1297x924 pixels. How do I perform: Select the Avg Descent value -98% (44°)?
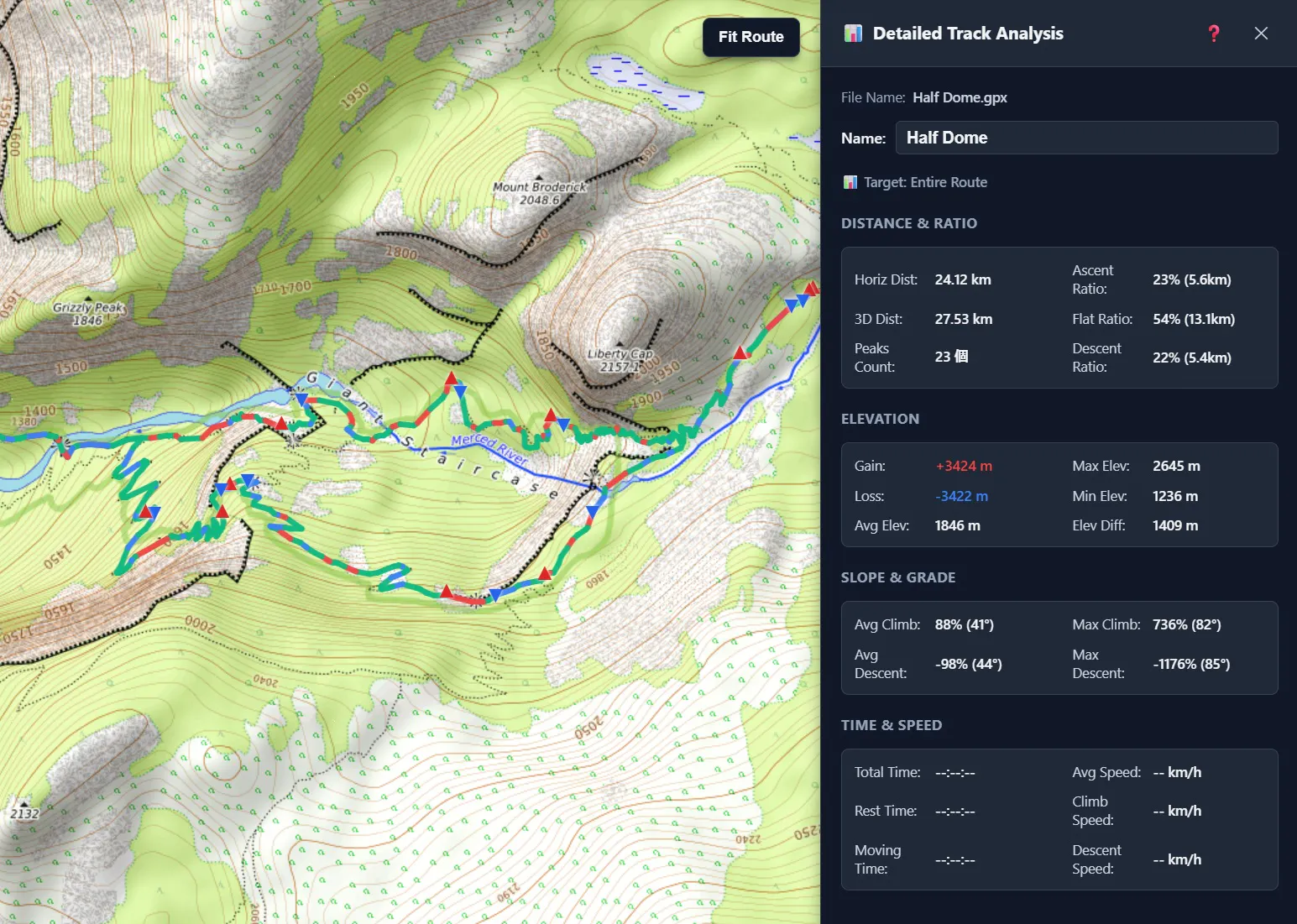point(969,664)
